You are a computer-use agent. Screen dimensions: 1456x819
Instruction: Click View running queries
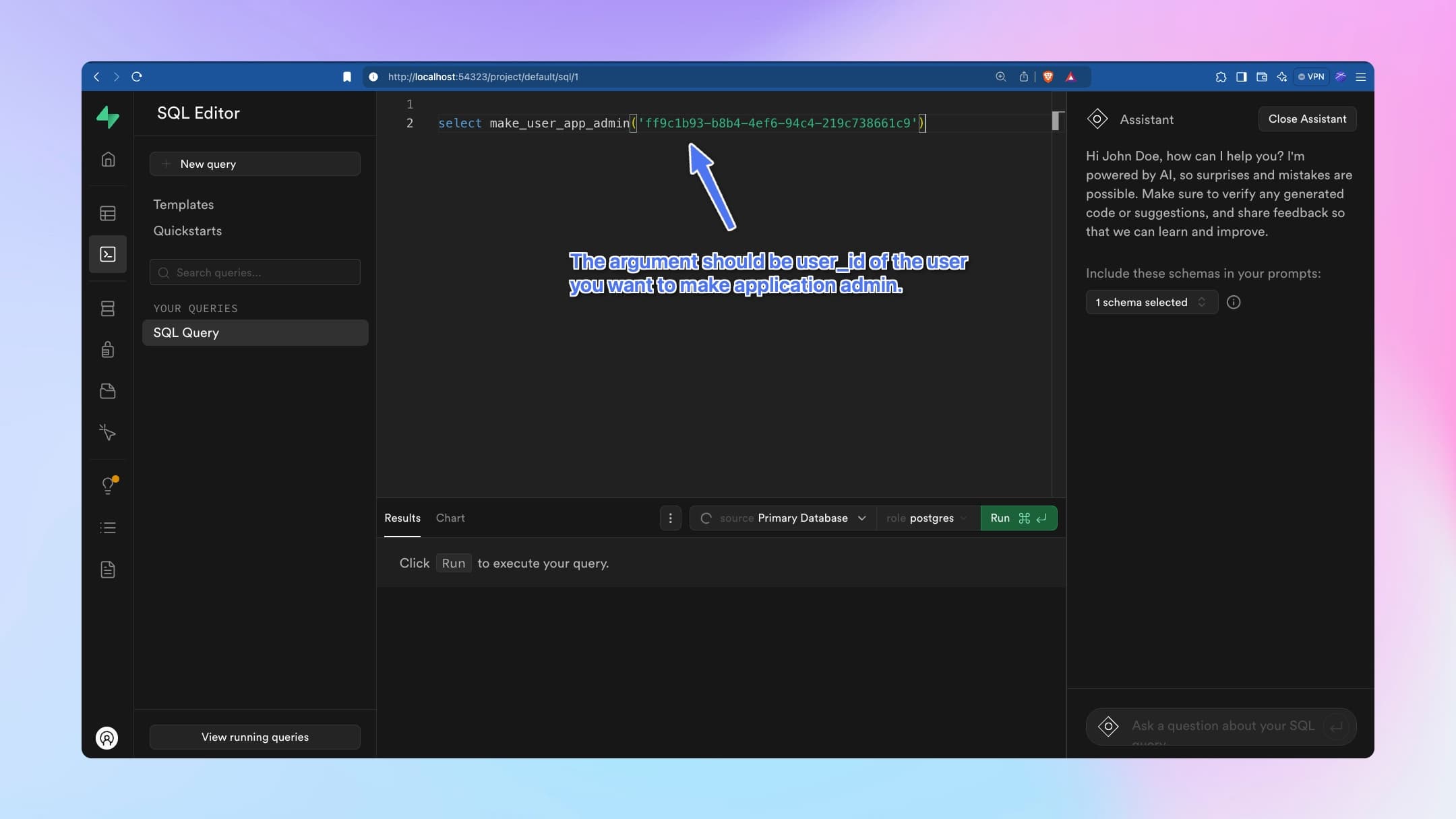pos(254,737)
